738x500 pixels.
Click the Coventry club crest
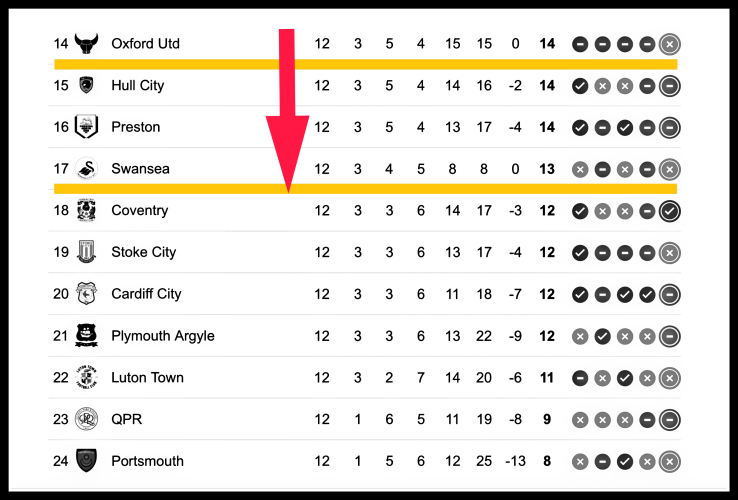coord(87,211)
